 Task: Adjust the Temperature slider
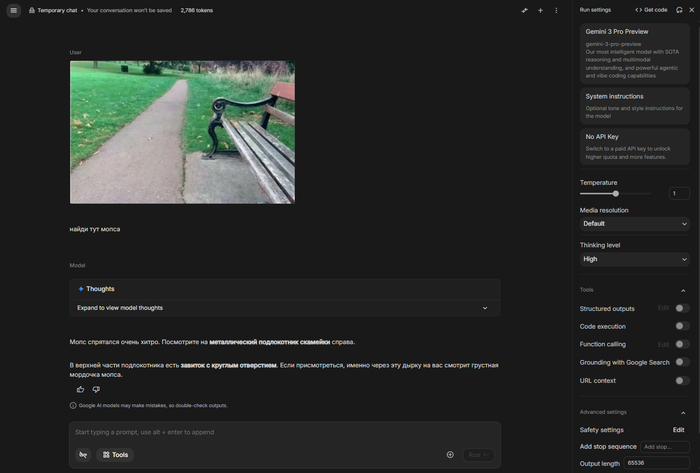tap(615, 193)
